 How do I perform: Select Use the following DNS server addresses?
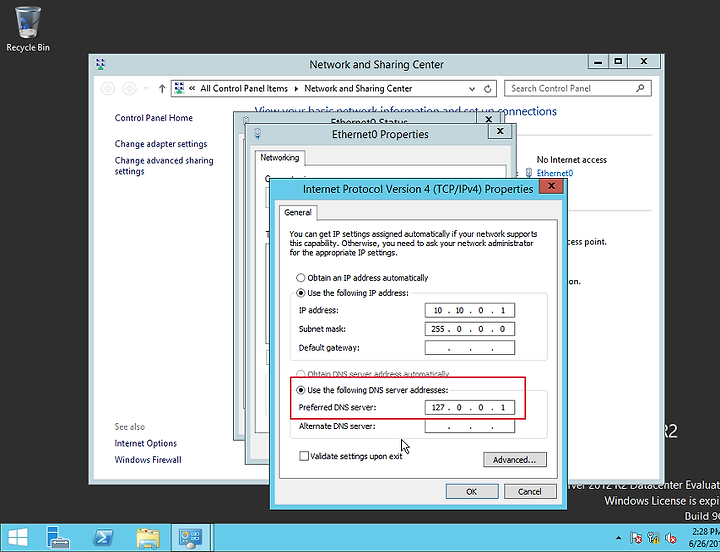(300, 390)
